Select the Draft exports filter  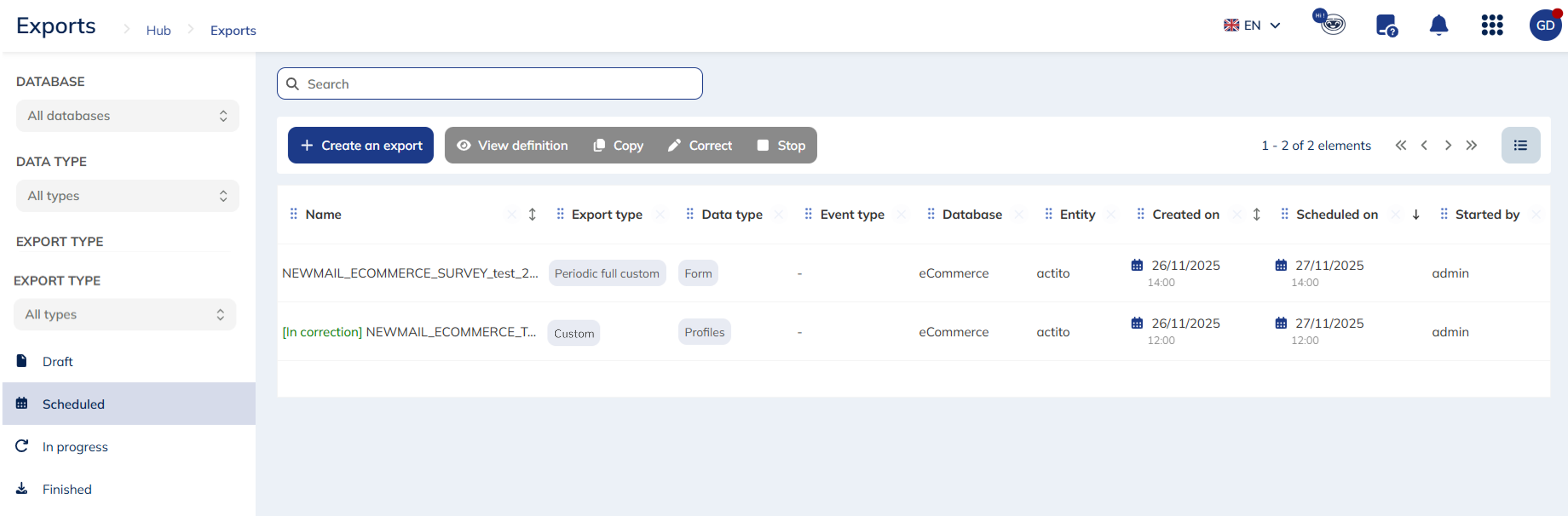point(57,361)
